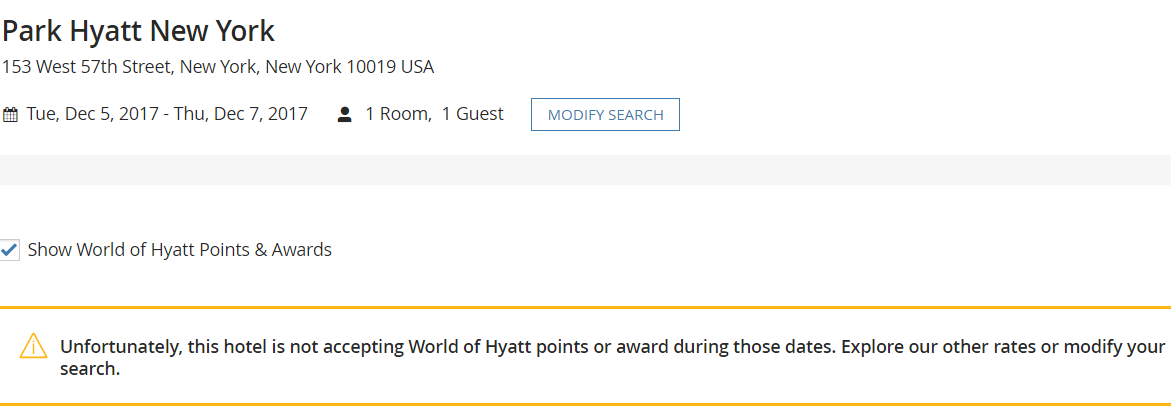Uncheck Show World of Hyatt Points & Awards
1171x418 pixels.
tap(9, 249)
